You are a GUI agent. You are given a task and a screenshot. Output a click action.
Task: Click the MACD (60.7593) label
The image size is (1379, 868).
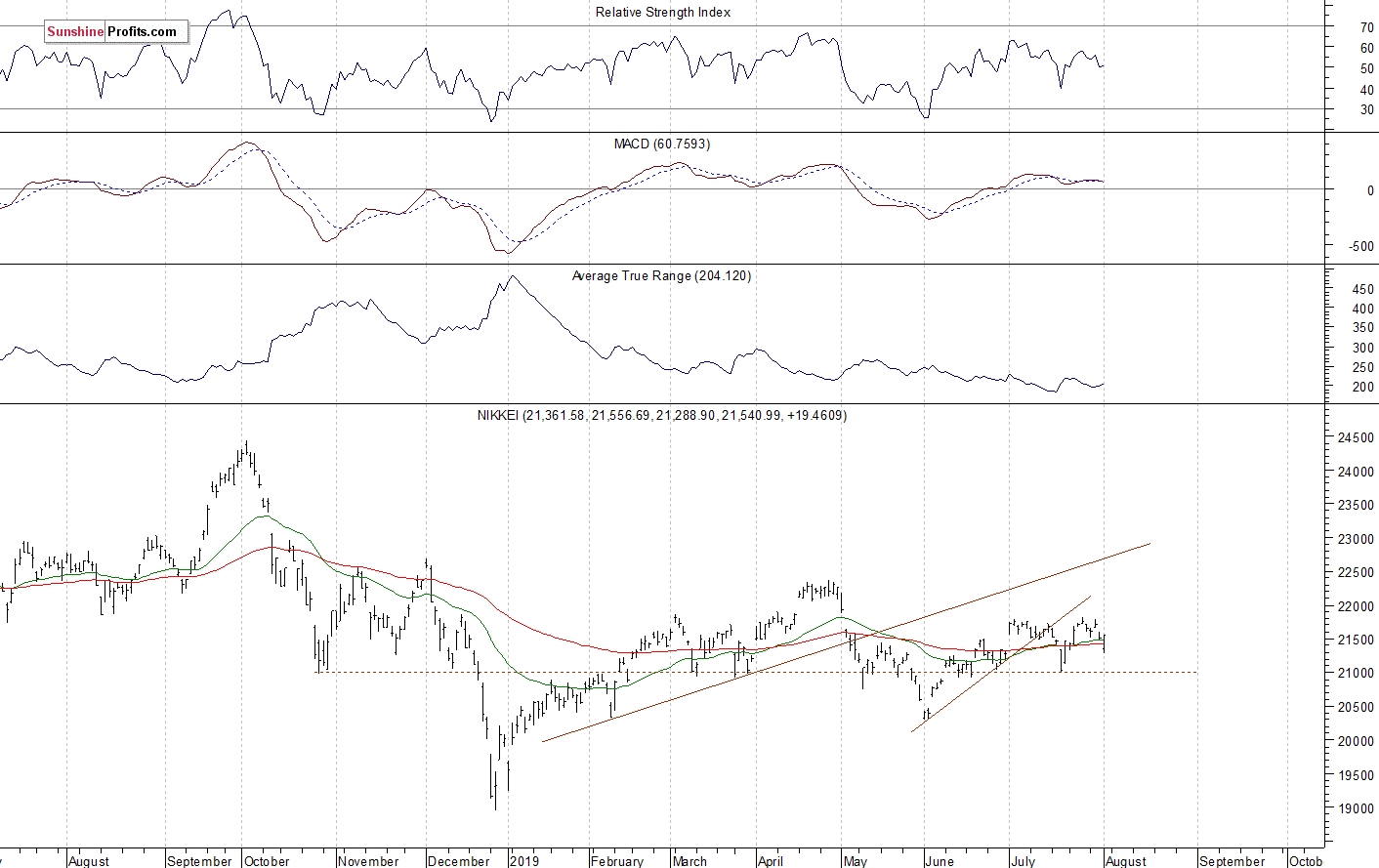coord(662,144)
